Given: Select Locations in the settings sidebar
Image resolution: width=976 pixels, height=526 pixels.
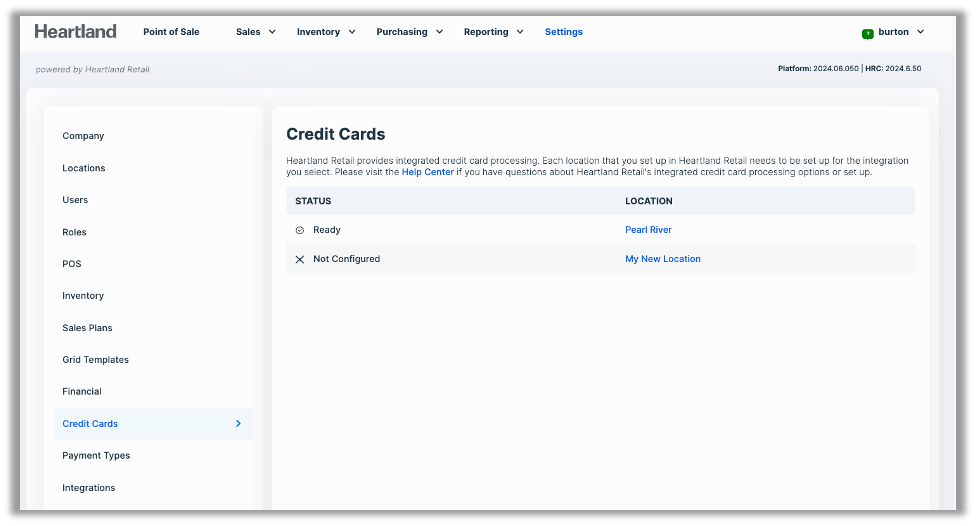Looking at the screenshot, I should coord(84,168).
